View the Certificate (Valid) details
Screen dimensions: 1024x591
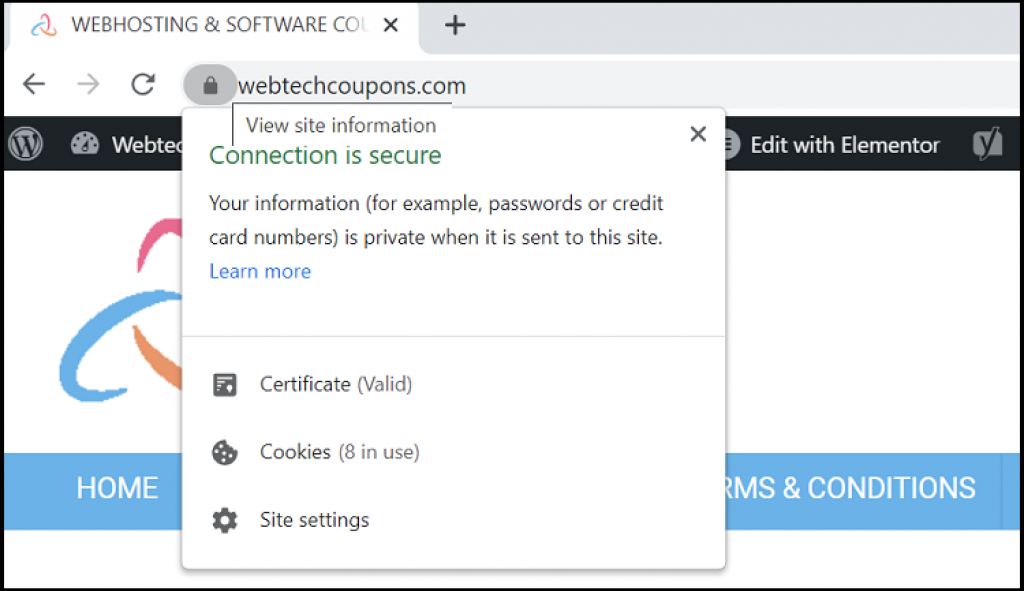coord(335,384)
